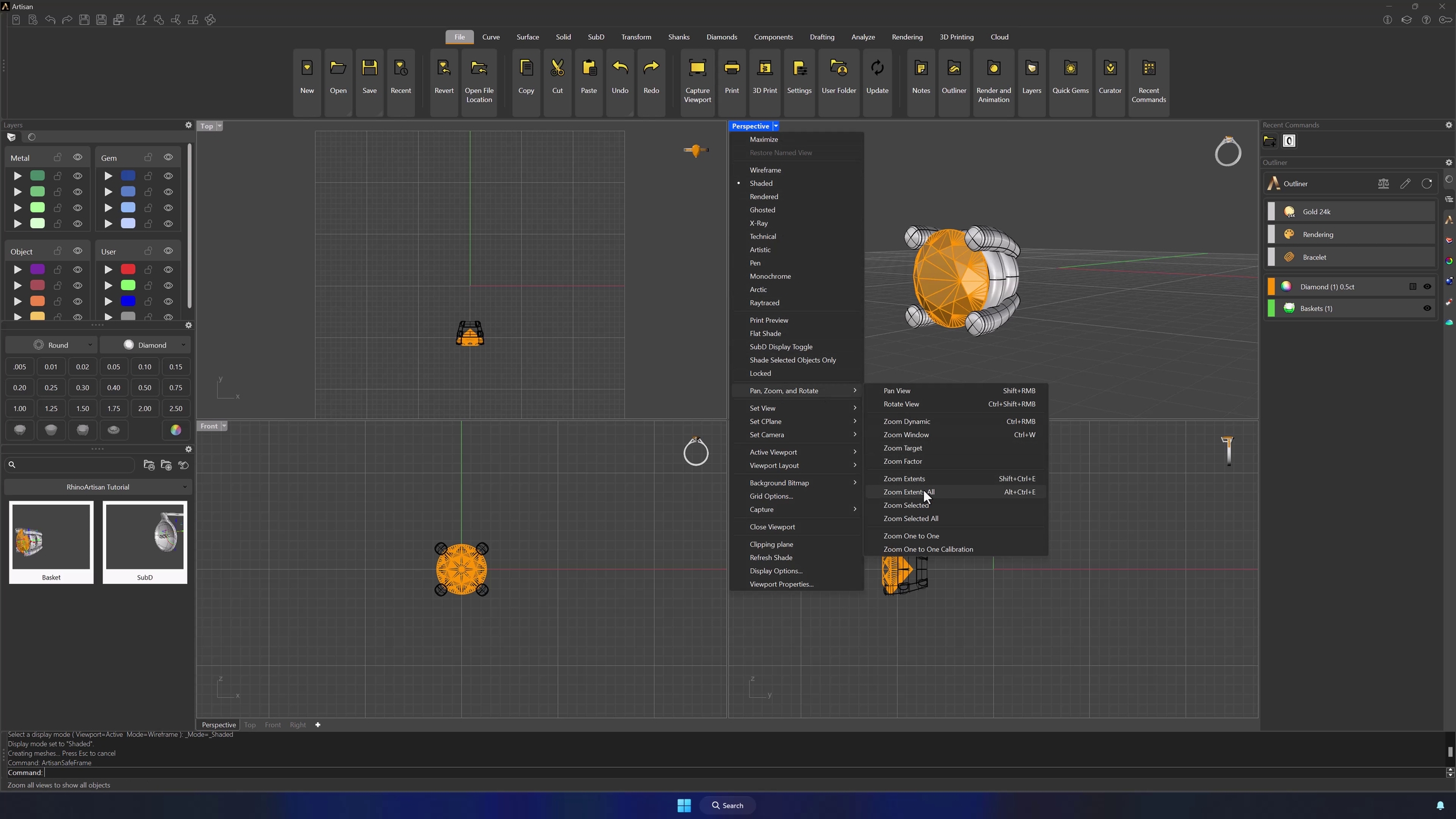Click the Outliner refresh icon
The height and width of the screenshot is (819, 1456).
click(x=1426, y=184)
